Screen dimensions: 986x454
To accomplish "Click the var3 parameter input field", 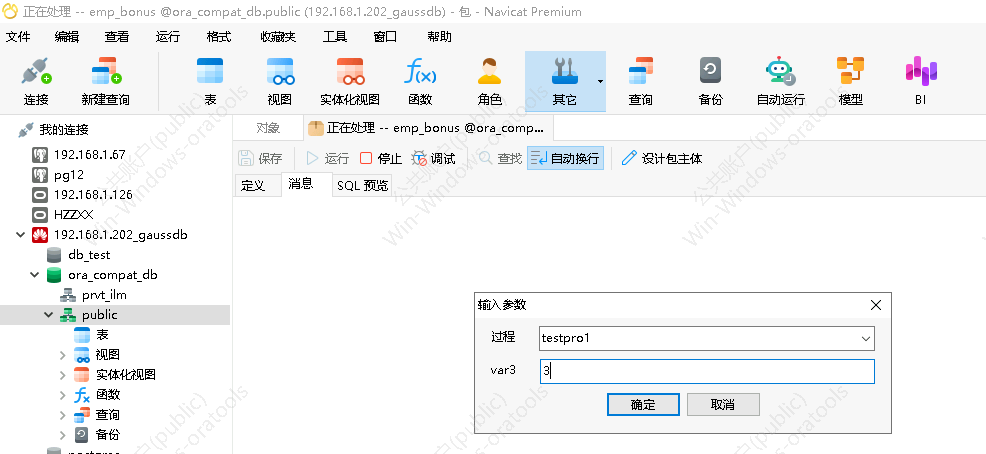I will click(x=706, y=371).
